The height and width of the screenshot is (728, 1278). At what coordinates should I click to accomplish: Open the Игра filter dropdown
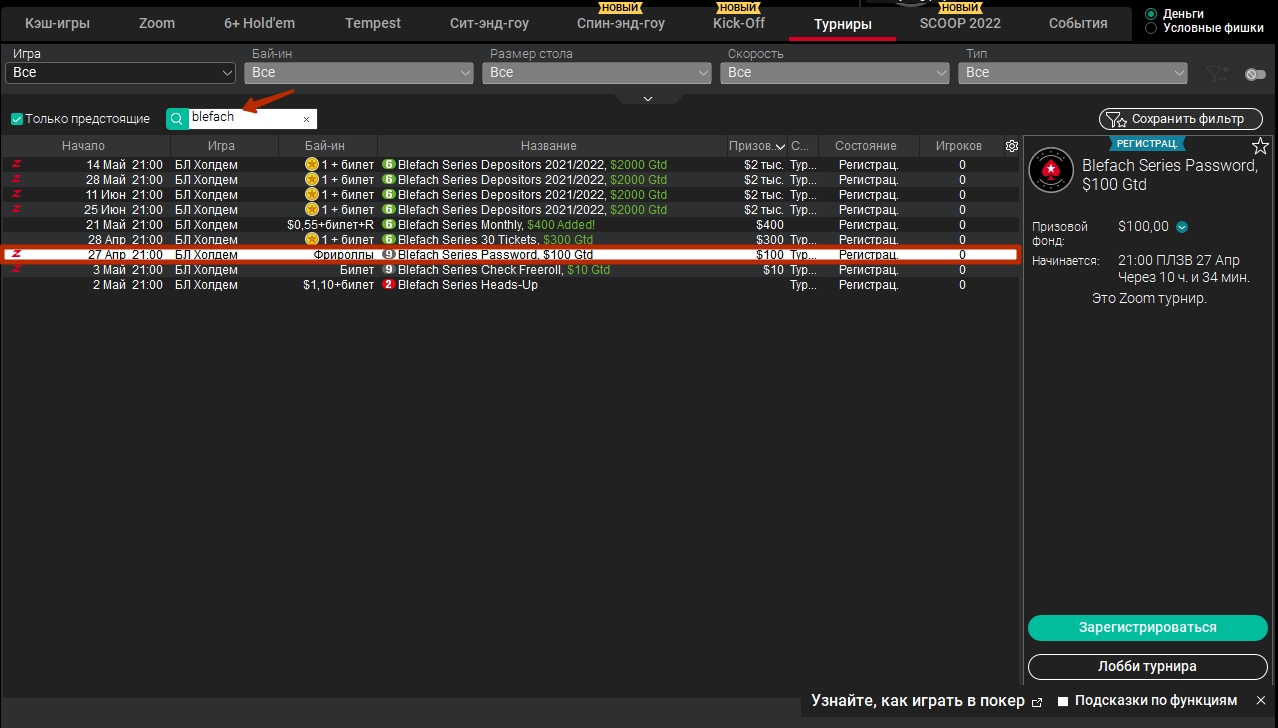(x=120, y=73)
